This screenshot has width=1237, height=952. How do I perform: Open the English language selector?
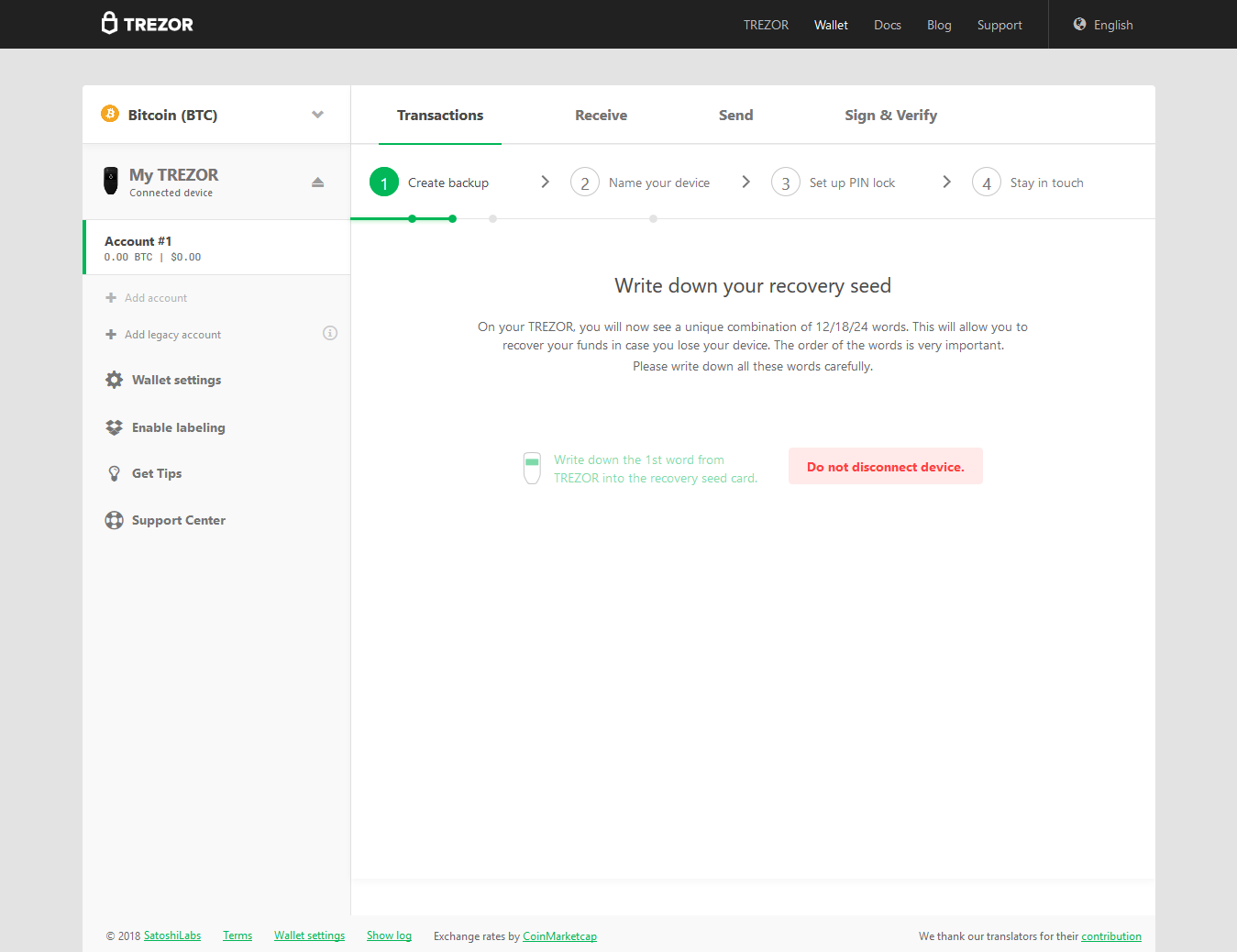[x=1112, y=25]
